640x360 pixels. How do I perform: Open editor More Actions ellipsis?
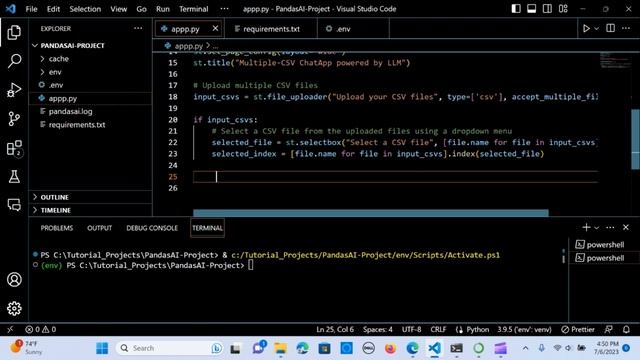point(626,28)
